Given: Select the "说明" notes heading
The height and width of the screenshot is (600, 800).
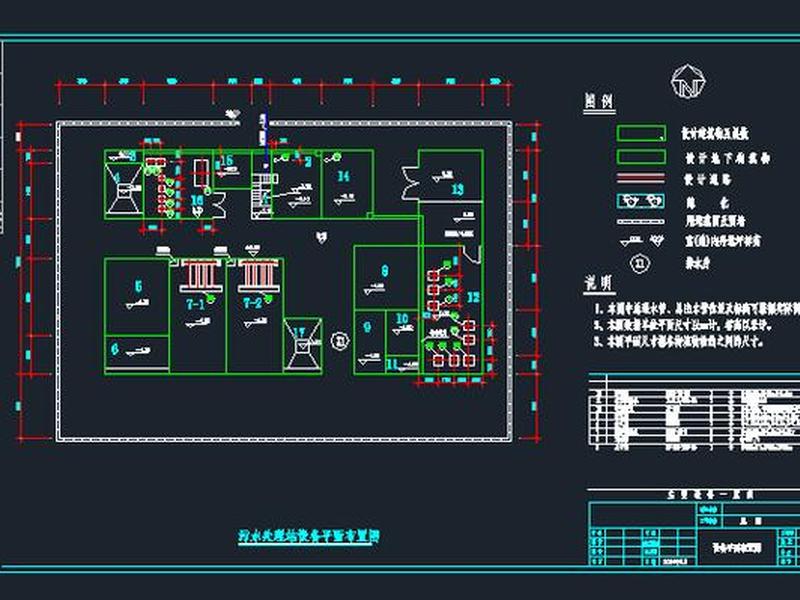Looking at the screenshot, I should tap(599, 284).
